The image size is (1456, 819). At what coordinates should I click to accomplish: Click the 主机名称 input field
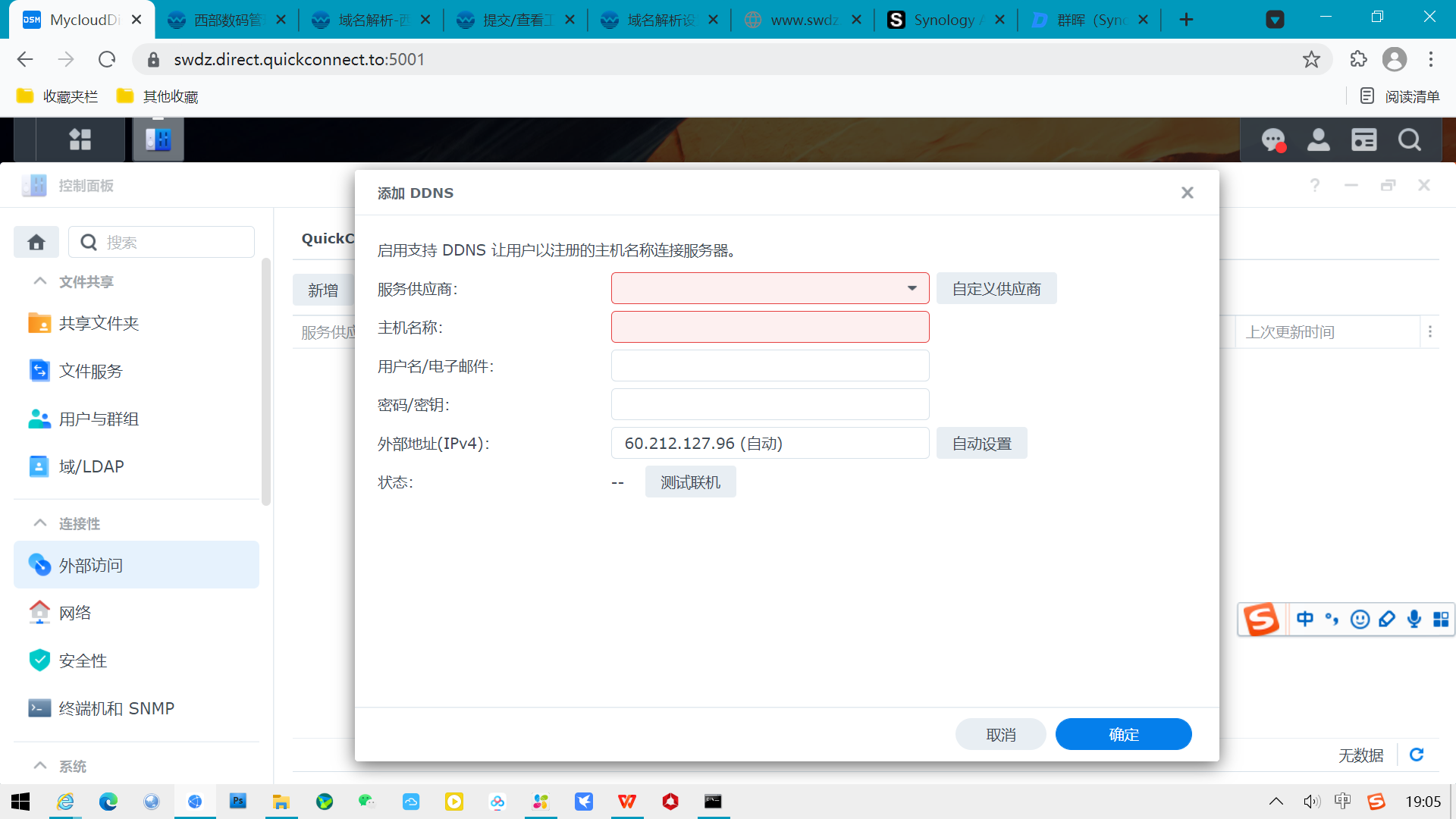click(x=770, y=326)
